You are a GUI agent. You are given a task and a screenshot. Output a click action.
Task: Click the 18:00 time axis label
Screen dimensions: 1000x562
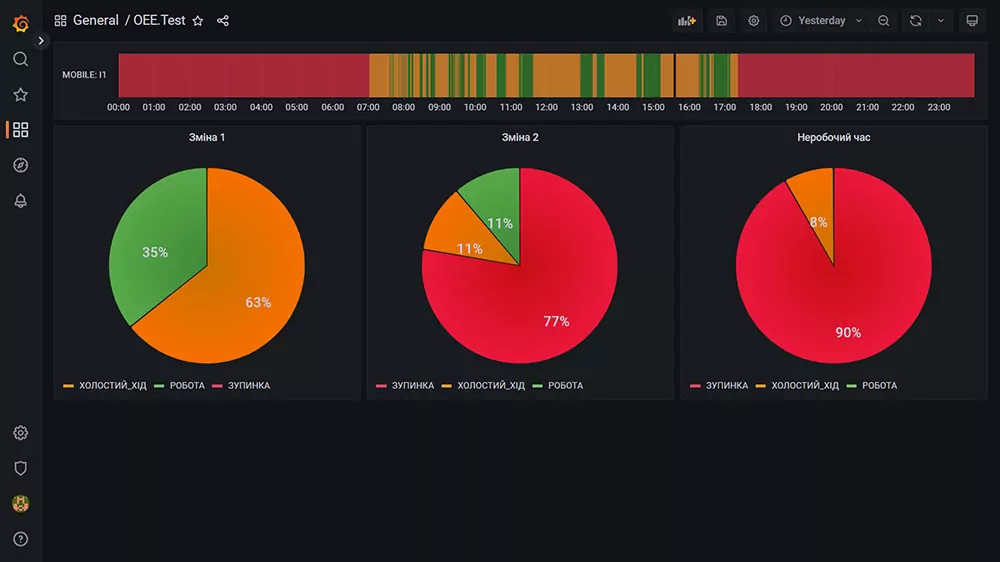pyautogui.click(x=760, y=107)
